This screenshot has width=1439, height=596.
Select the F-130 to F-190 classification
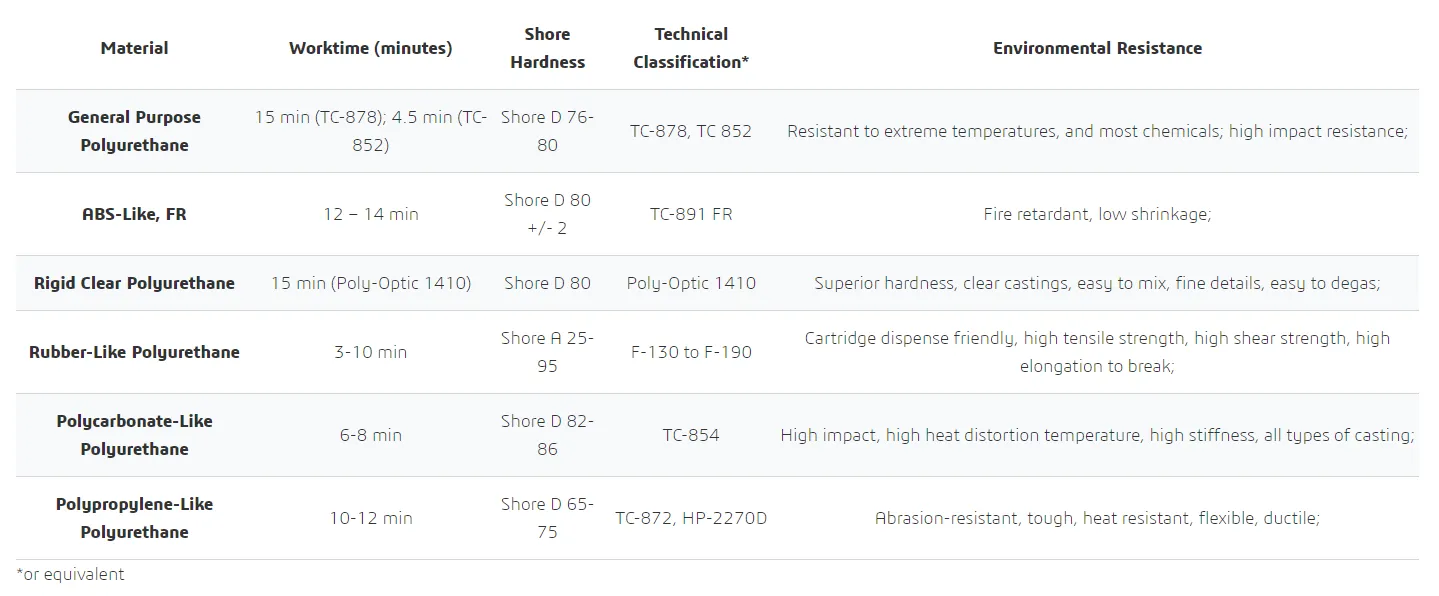691,352
